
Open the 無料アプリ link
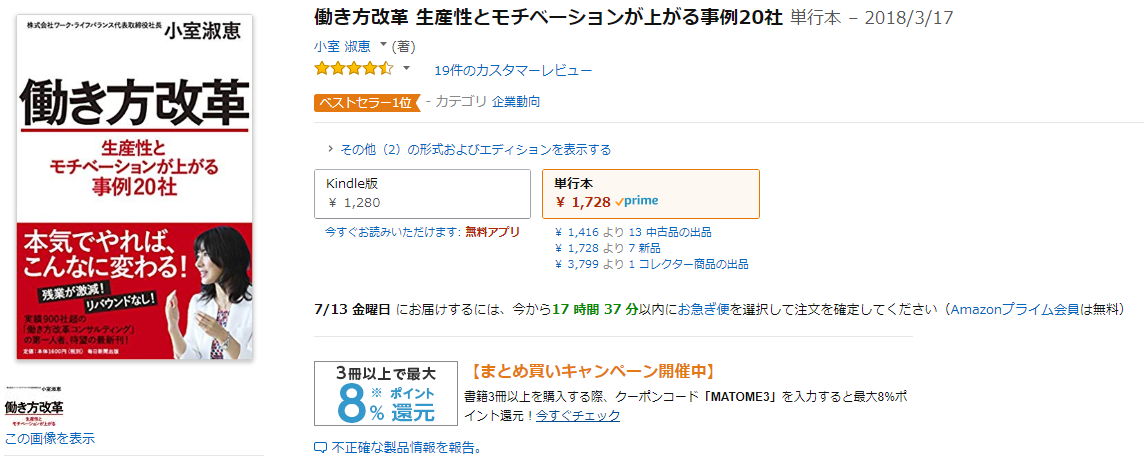click(x=492, y=232)
